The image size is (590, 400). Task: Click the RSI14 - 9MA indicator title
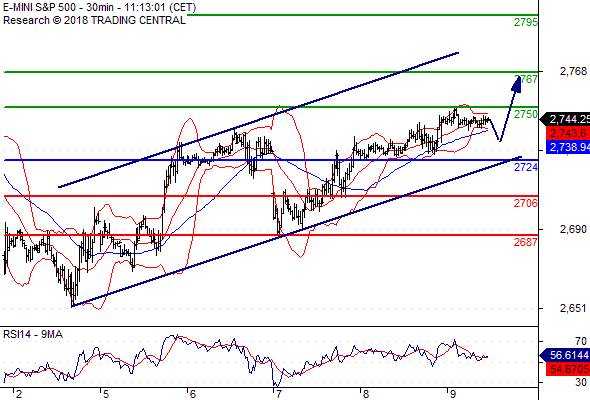coord(33,334)
